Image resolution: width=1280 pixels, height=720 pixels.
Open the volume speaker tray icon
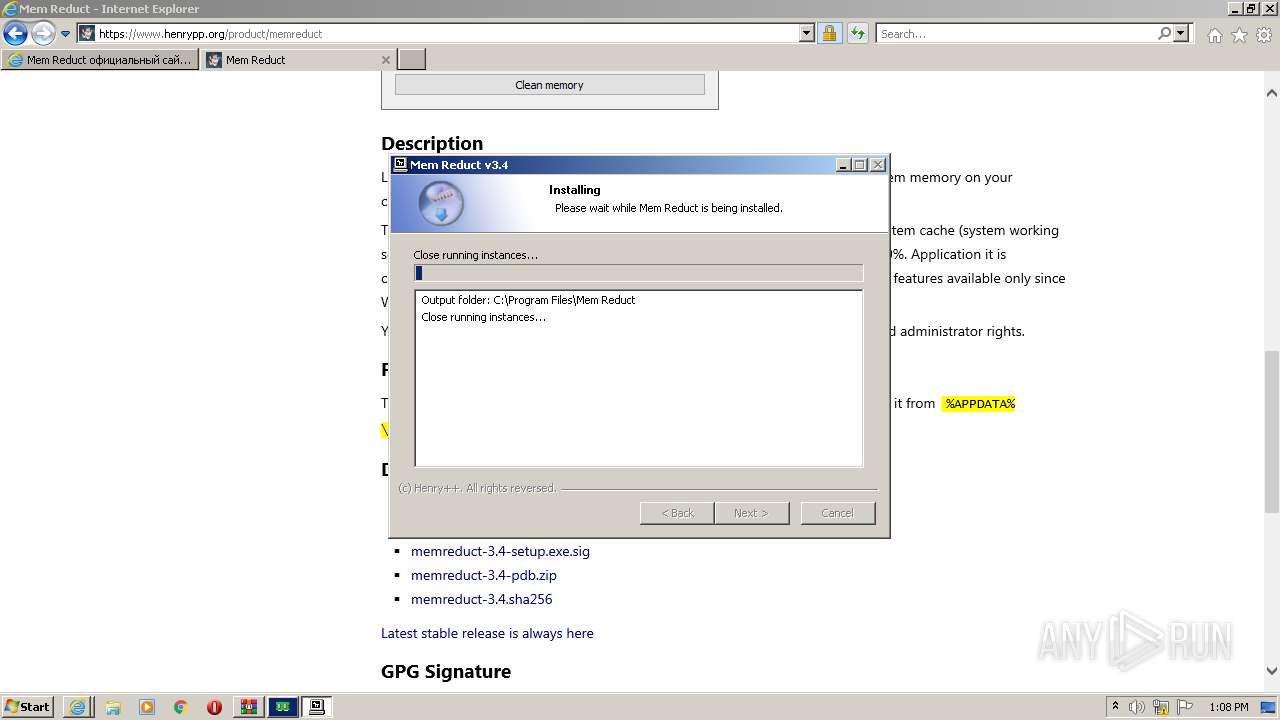(1138, 707)
